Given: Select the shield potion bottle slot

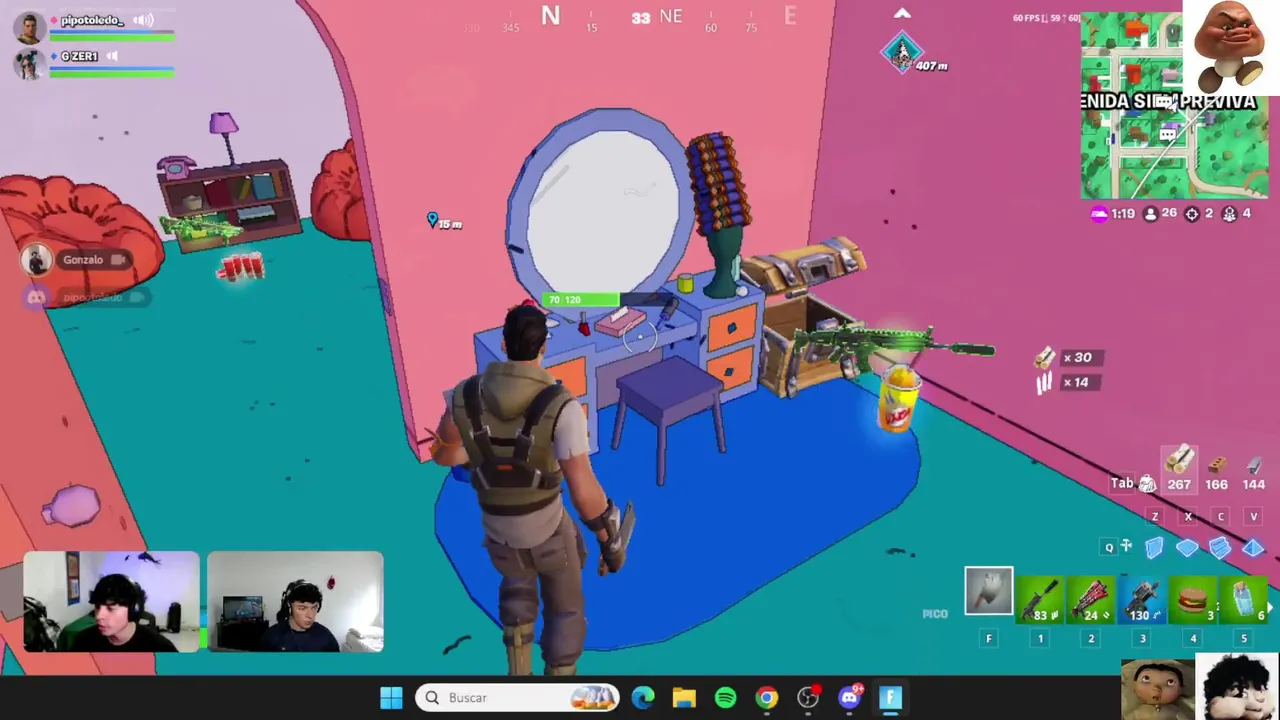Looking at the screenshot, I should click(x=1244, y=600).
